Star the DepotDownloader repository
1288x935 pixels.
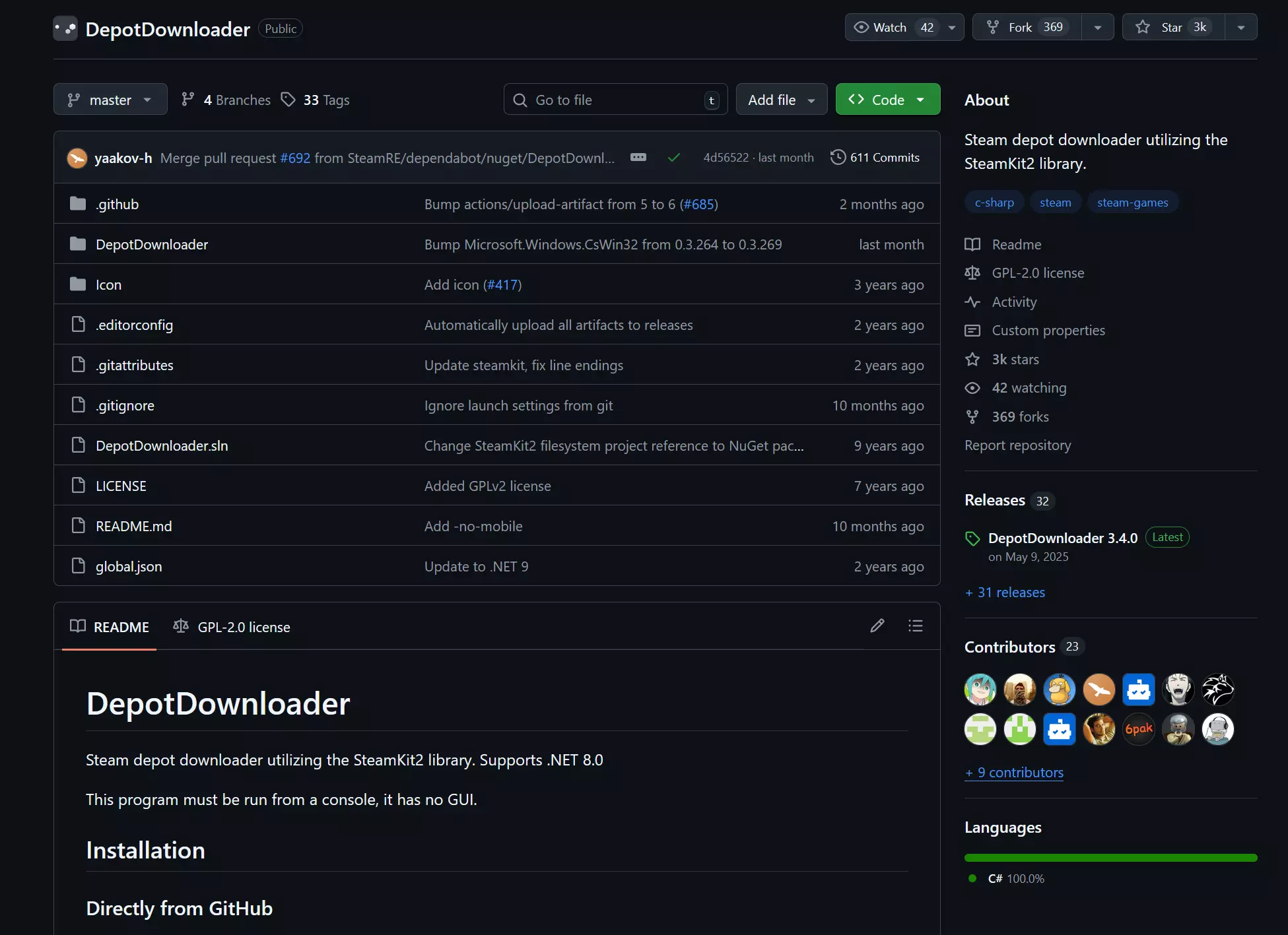pos(1172,27)
